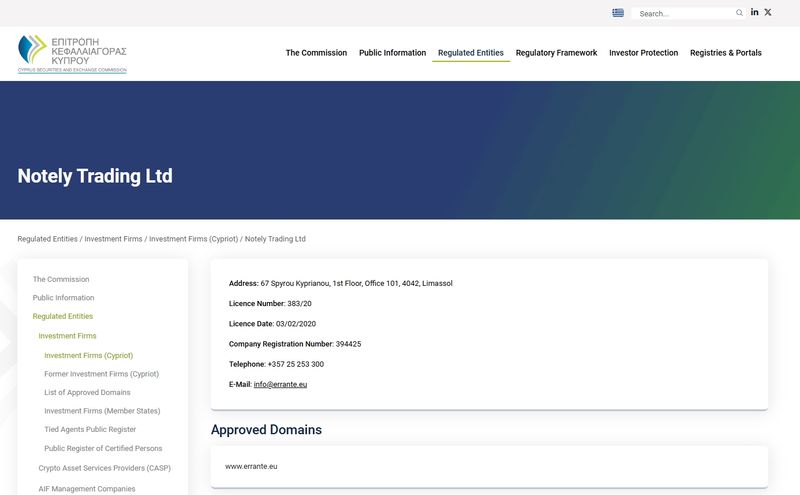Open Public Register of Certified Persons
Viewport: 800px width, 495px height.
pyautogui.click(x=103, y=448)
